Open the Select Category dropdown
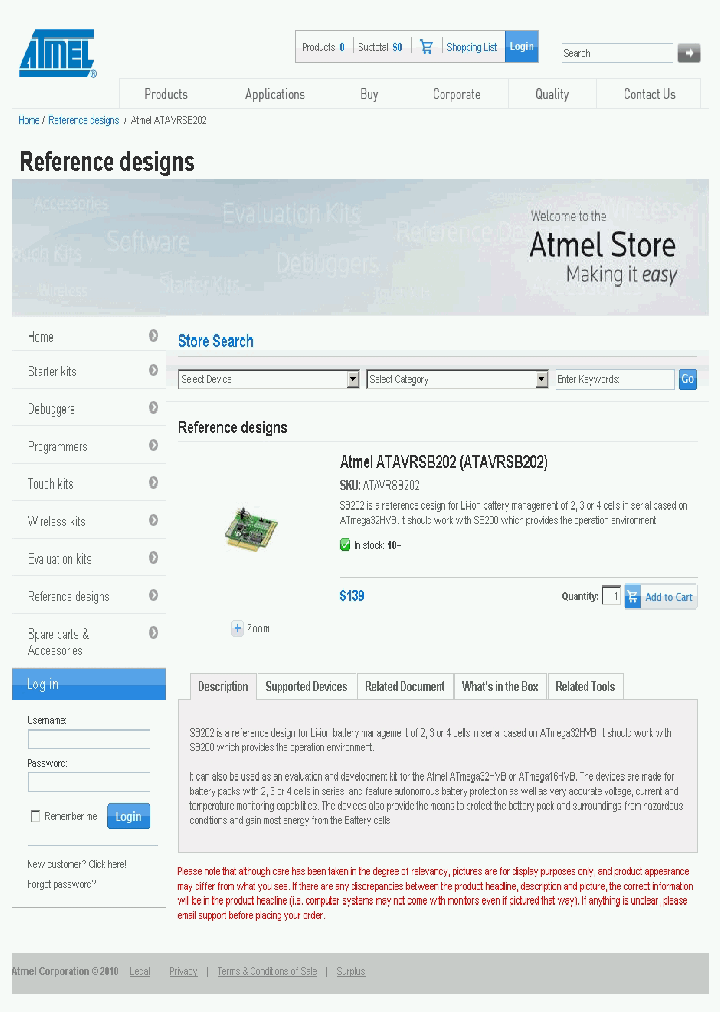Viewport: 720px width, 1012px height. click(x=457, y=380)
